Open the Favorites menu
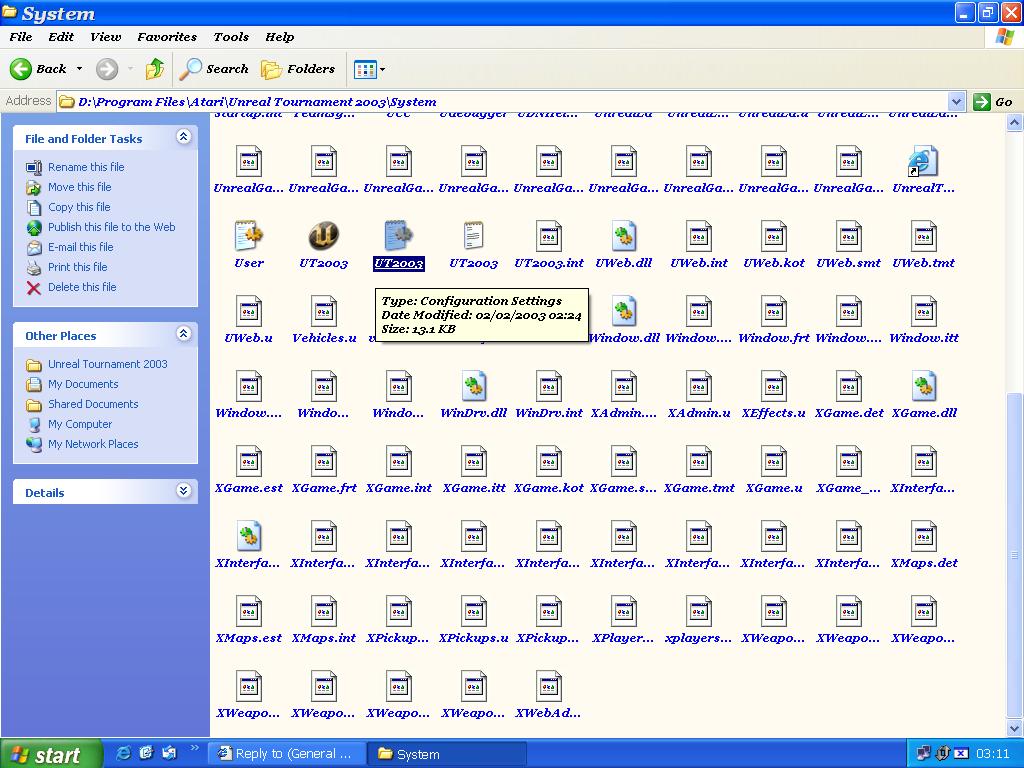1024x768 pixels. coord(167,37)
